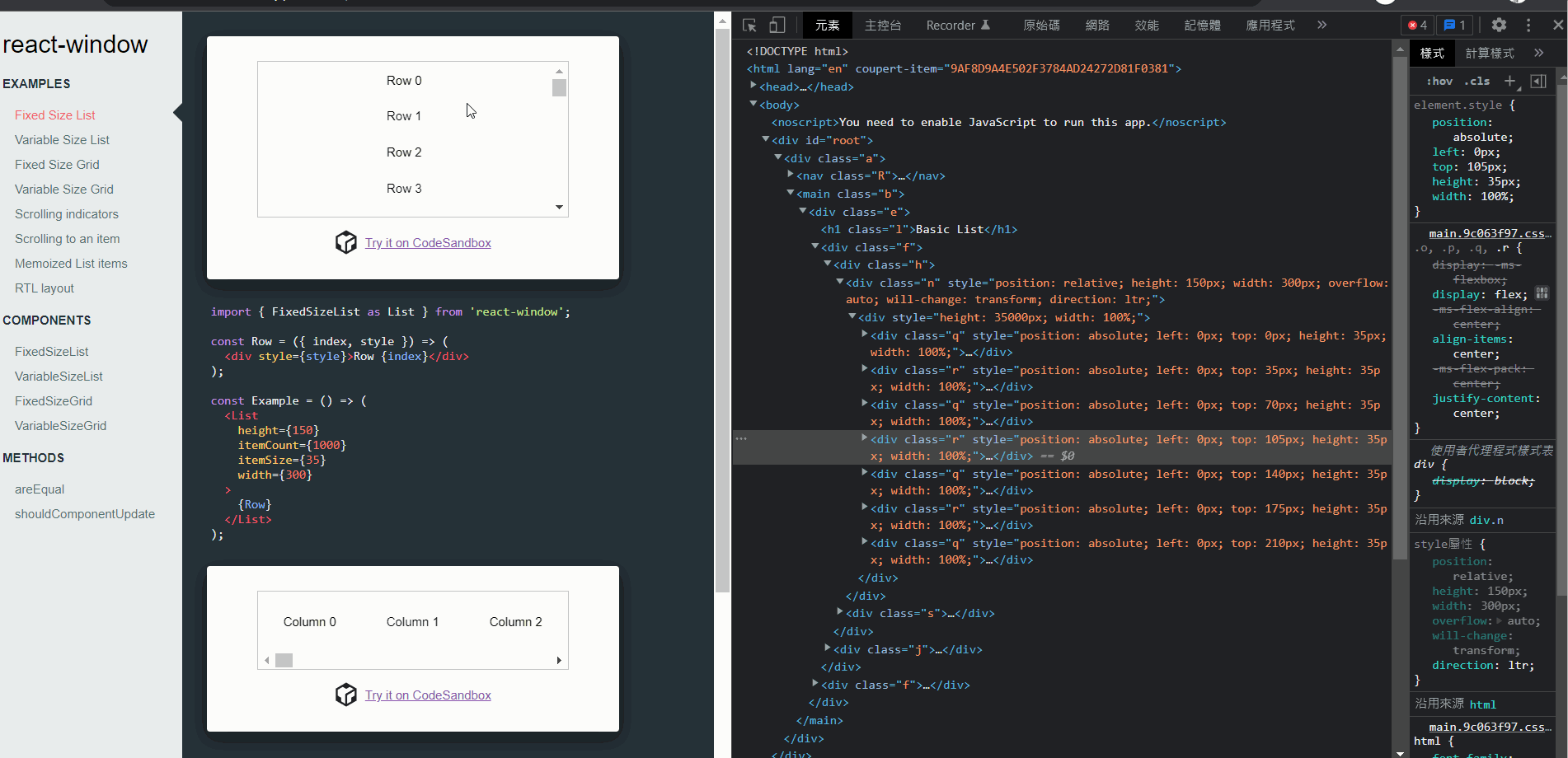Toggle the device toolbar icon
This screenshot has width=1568, height=758.
[x=777, y=26]
